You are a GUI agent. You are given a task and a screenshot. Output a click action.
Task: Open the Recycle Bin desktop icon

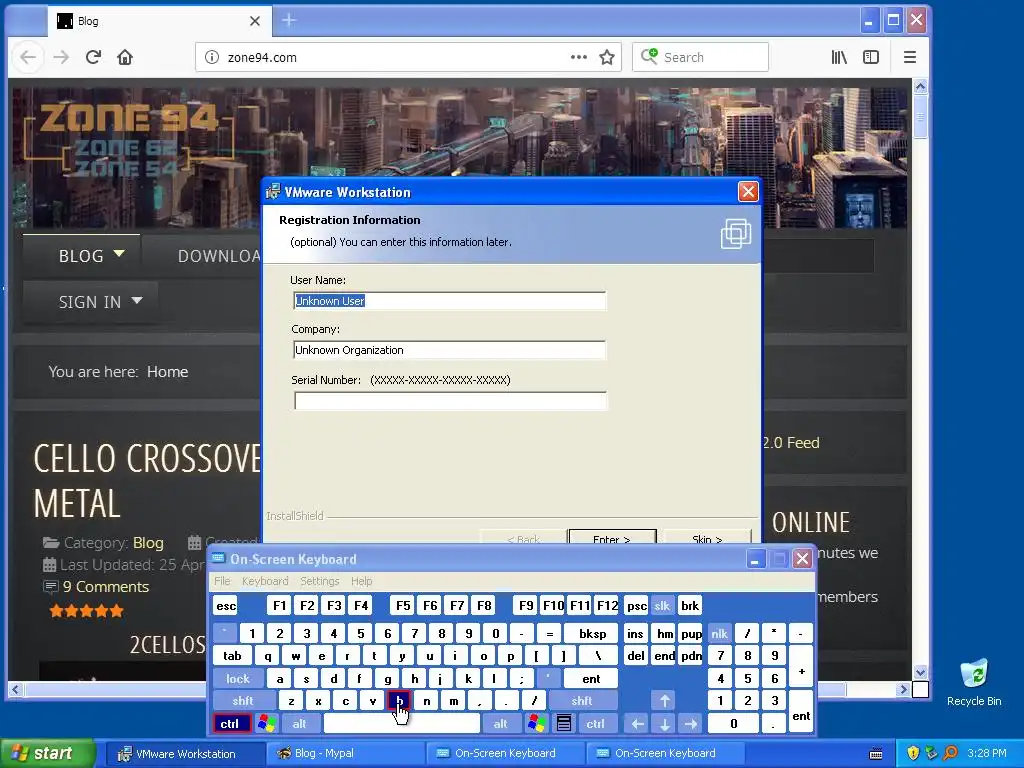[974, 682]
